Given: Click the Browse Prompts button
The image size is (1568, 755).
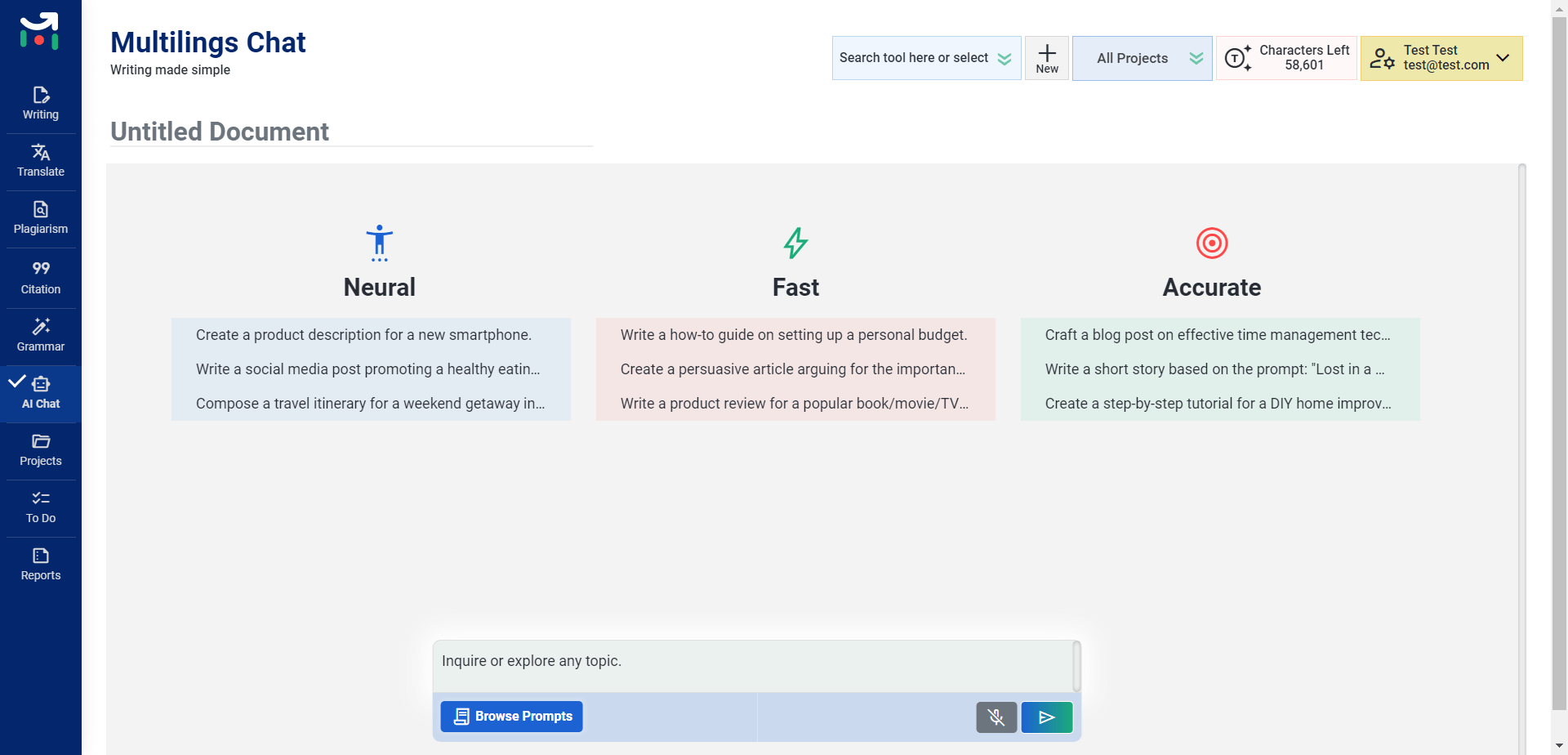Looking at the screenshot, I should point(511,717).
